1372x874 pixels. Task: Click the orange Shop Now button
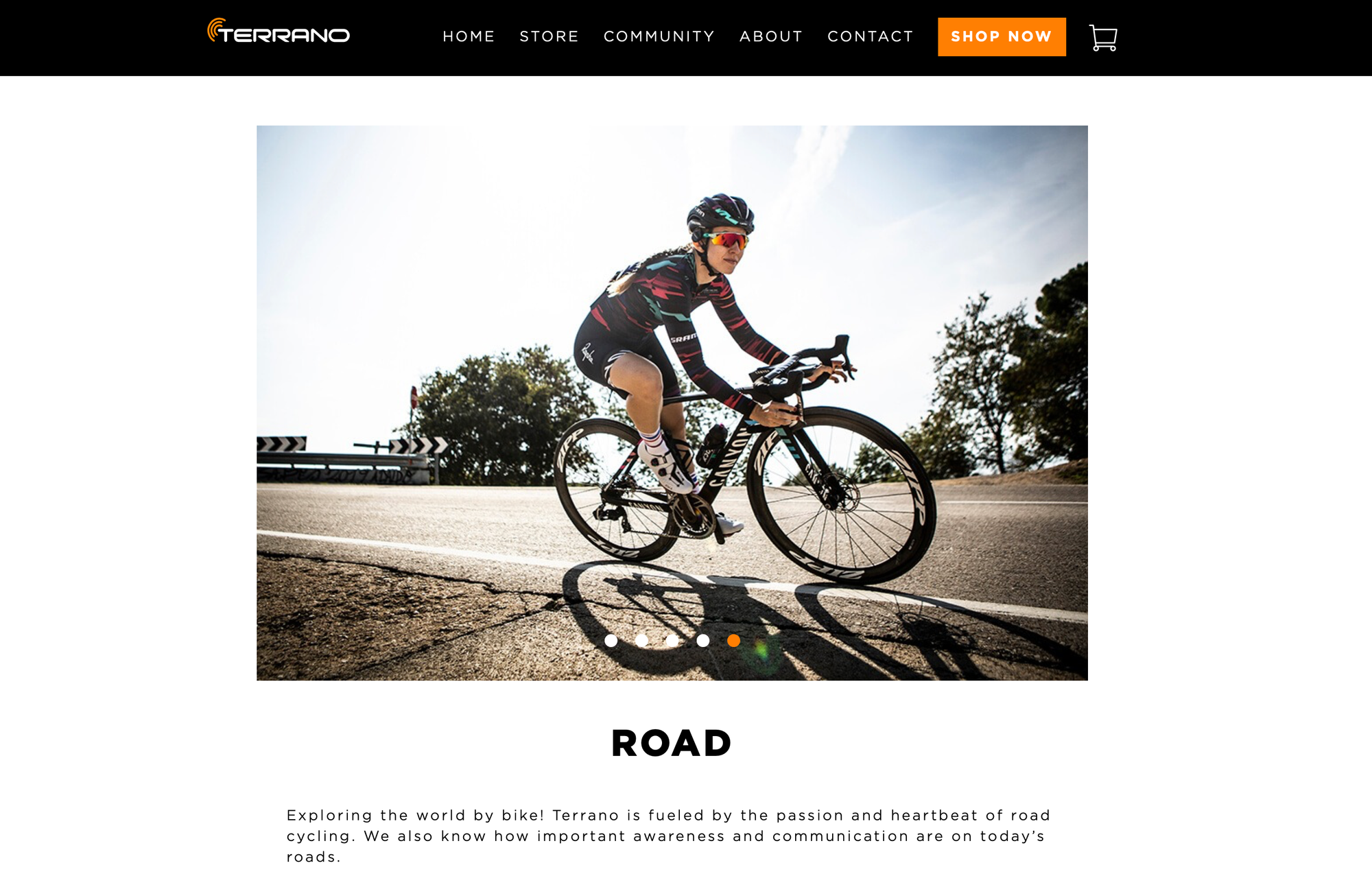[x=1002, y=37]
